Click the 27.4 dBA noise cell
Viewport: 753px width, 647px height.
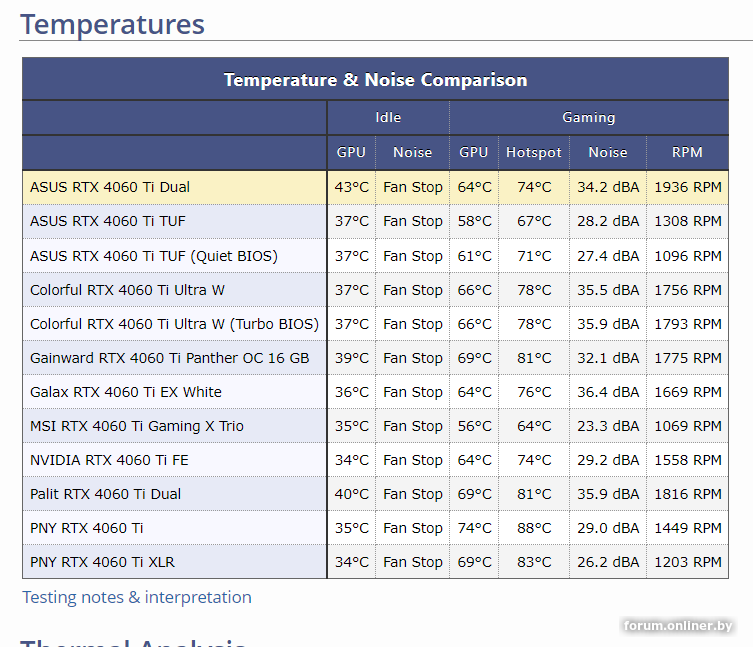[x=608, y=256]
